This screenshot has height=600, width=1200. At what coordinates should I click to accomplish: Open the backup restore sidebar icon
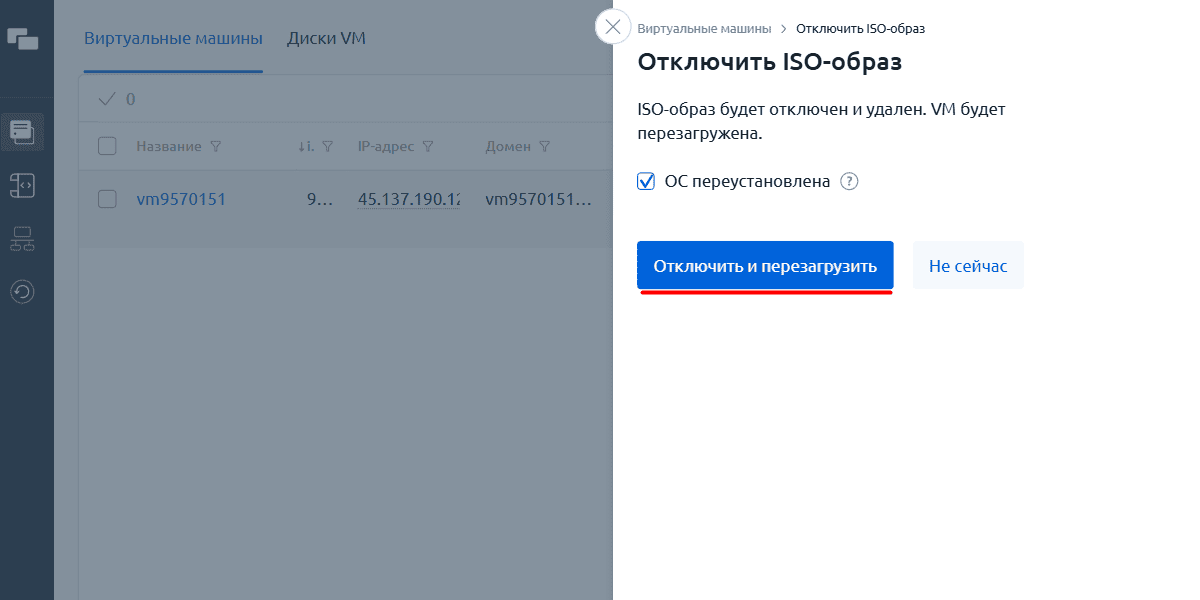22,292
